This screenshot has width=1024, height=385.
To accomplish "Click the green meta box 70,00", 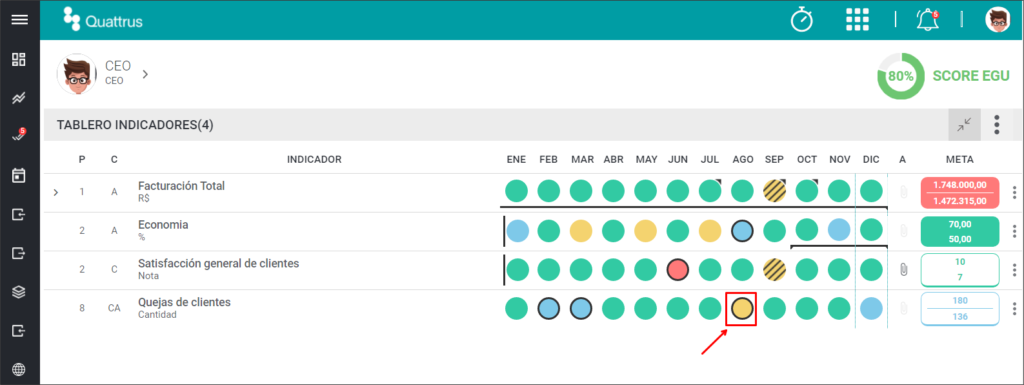I will coord(960,231).
